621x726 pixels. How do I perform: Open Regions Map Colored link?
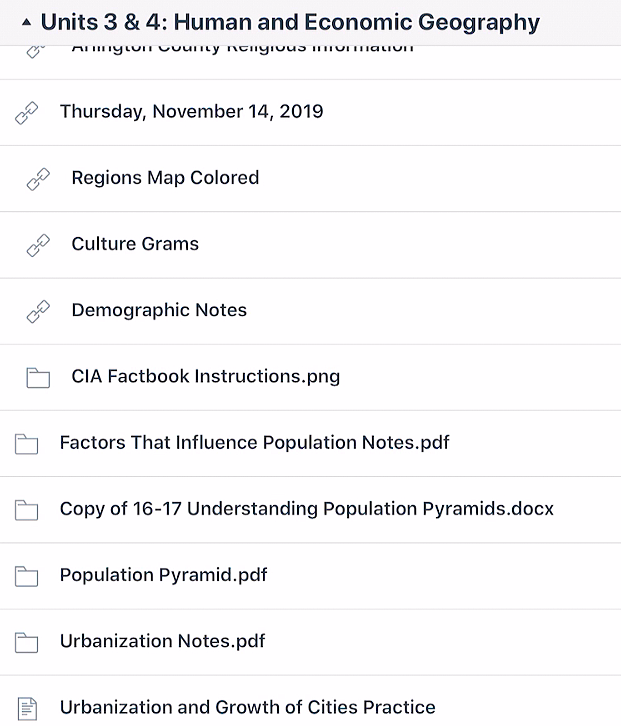click(x=165, y=178)
